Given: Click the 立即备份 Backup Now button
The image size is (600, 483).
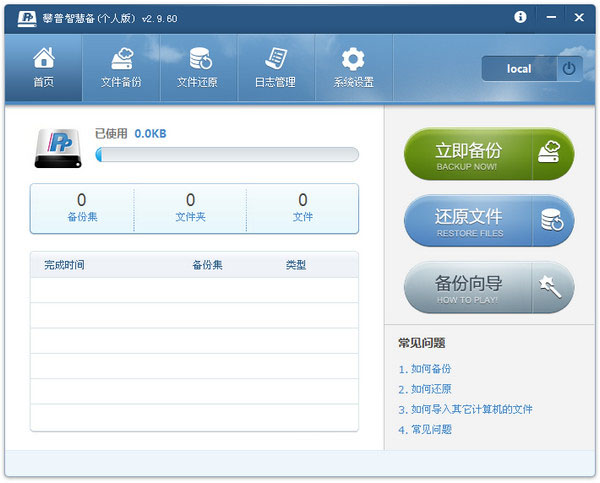Looking at the screenshot, I should point(489,154).
